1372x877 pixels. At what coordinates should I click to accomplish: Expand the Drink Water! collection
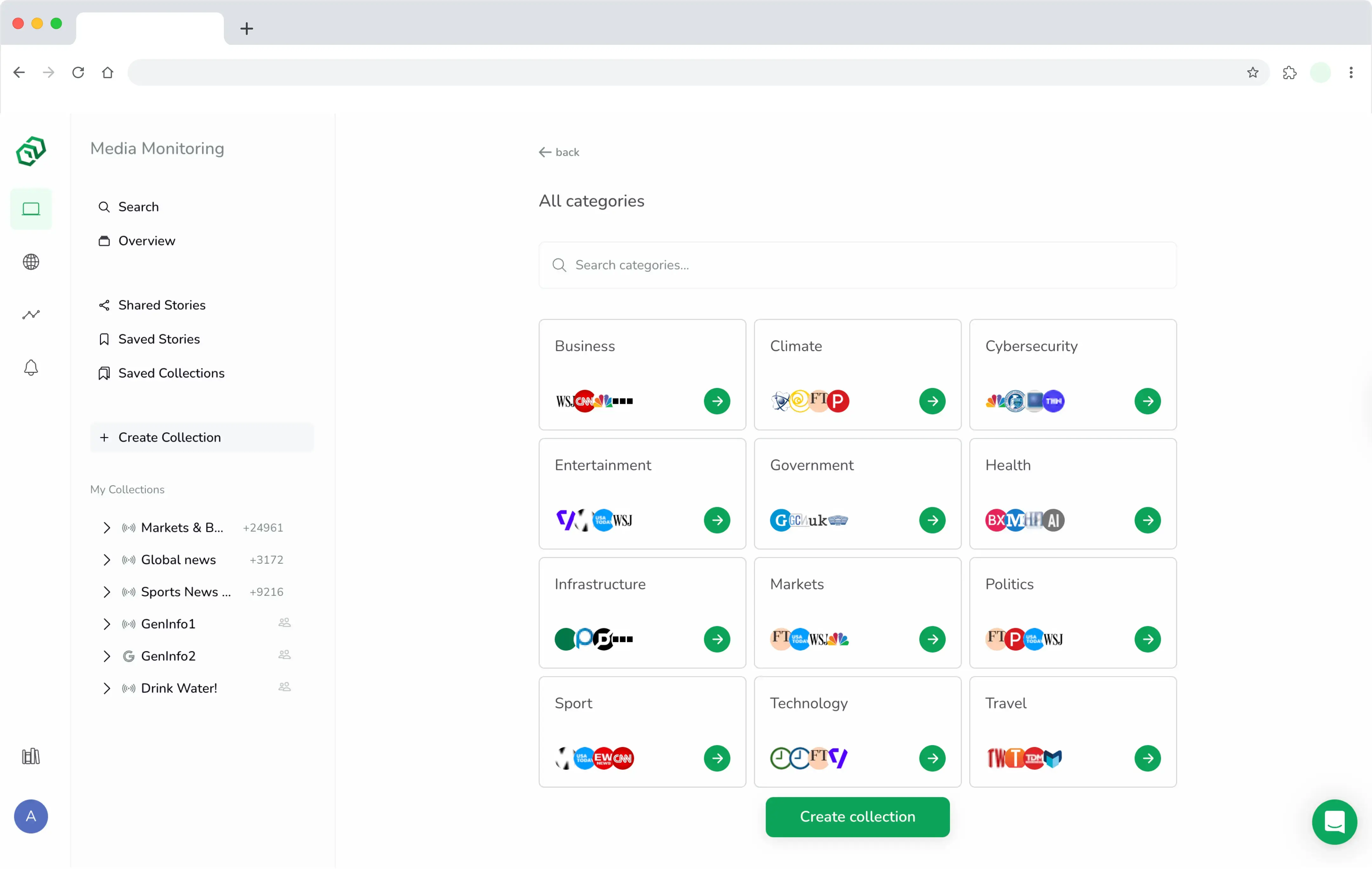[x=106, y=688]
